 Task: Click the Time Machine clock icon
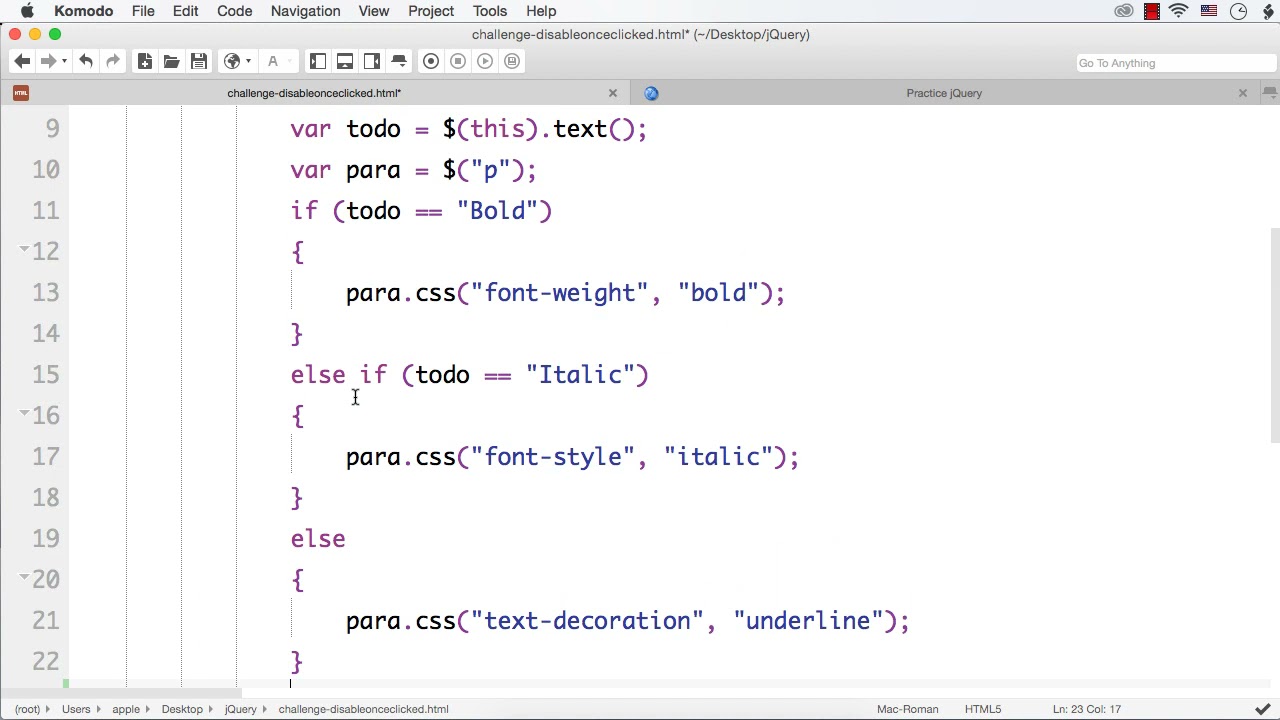[1238, 11]
